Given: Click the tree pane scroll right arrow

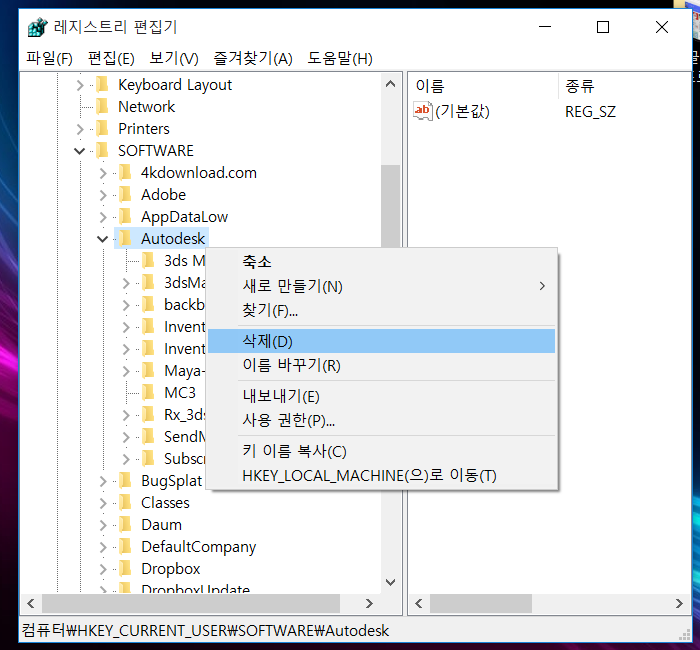Looking at the screenshot, I should pos(369,604).
